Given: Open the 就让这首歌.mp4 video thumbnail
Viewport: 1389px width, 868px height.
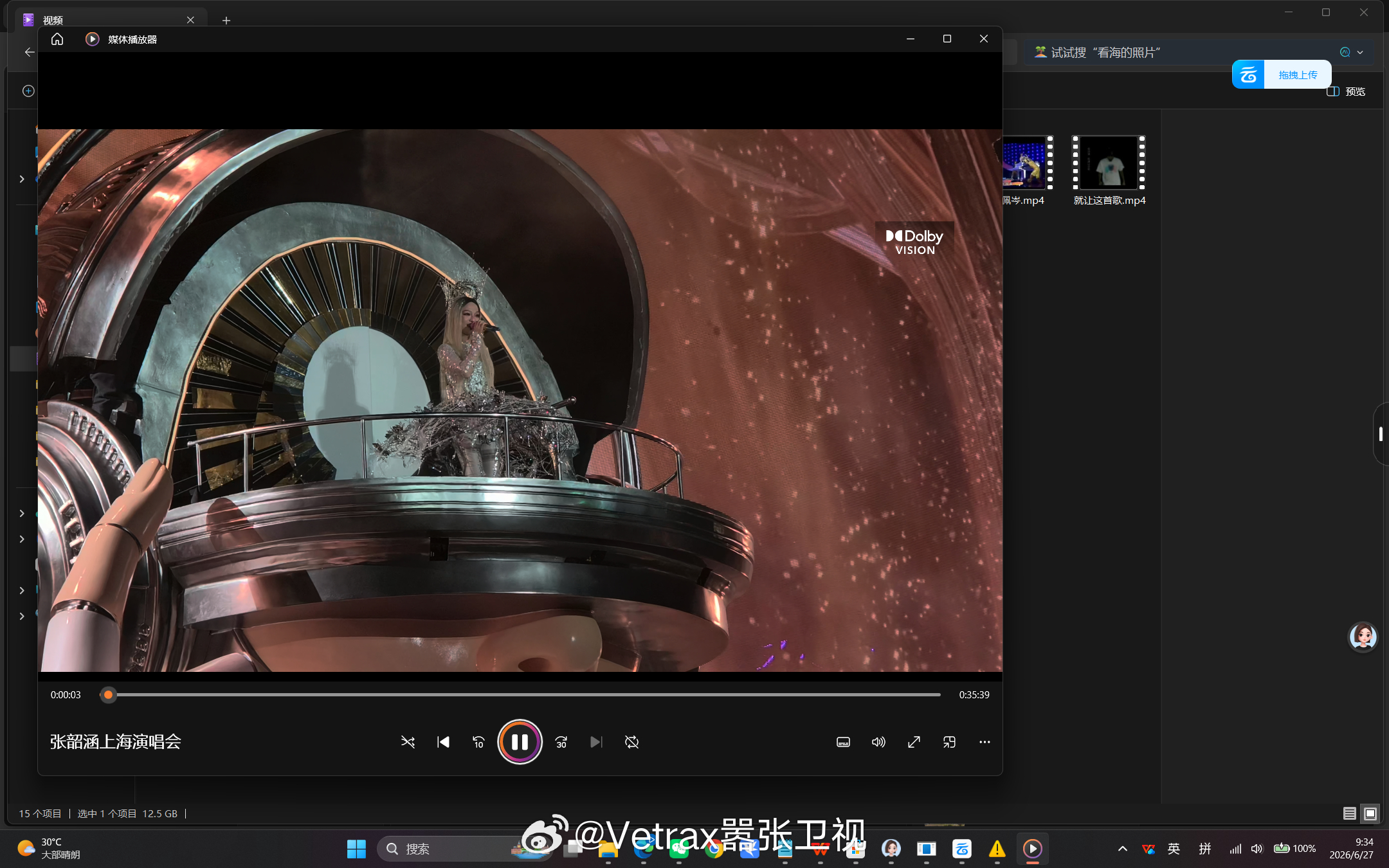Looking at the screenshot, I should click(1109, 163).
